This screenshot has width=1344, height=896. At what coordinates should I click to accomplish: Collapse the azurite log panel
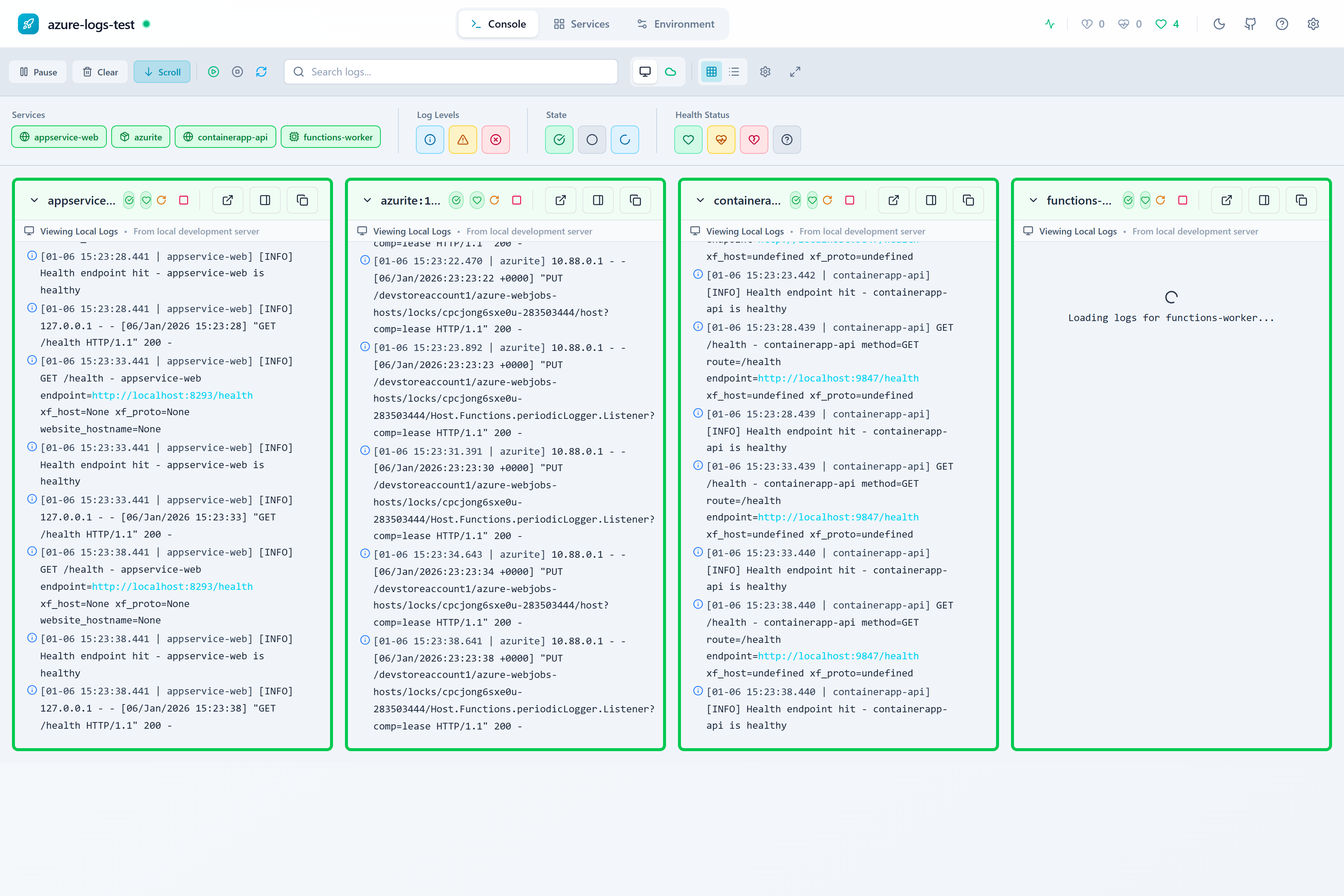click(367, 200)
